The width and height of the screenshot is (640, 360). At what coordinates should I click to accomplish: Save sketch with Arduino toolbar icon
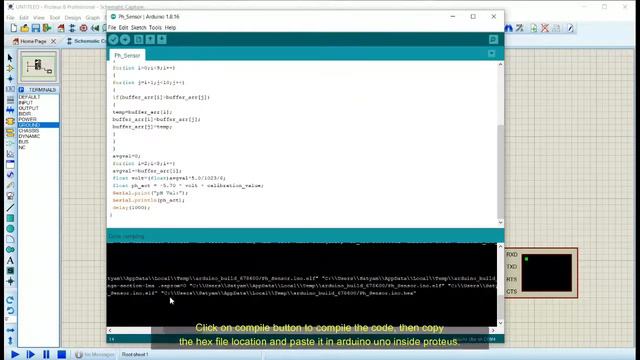[x=162, y=40]
